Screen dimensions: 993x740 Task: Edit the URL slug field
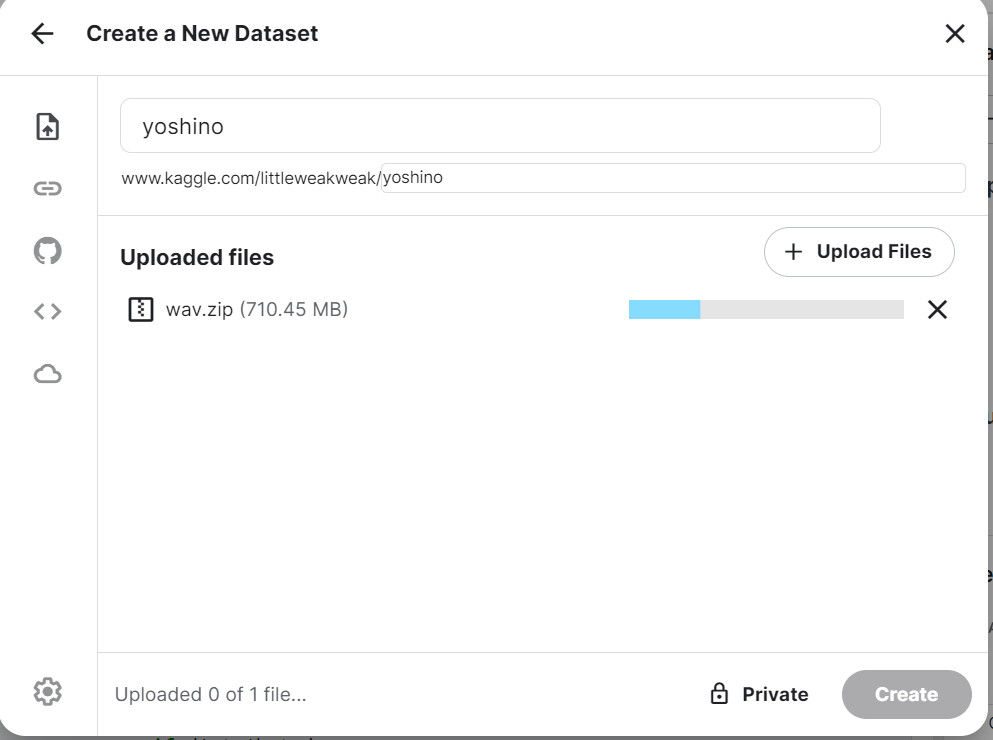[672, 178]
